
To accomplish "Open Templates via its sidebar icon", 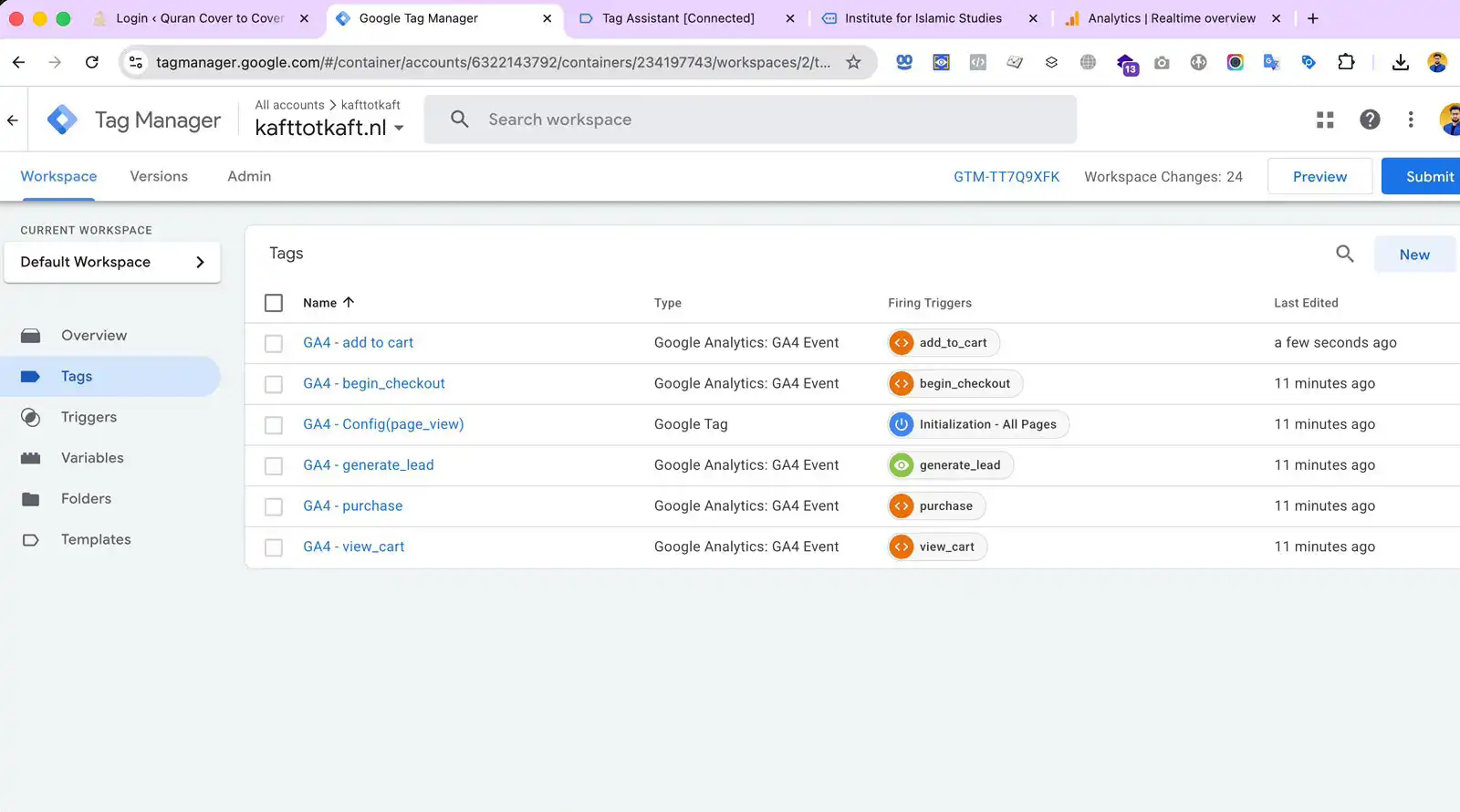I will coord(31,540).
